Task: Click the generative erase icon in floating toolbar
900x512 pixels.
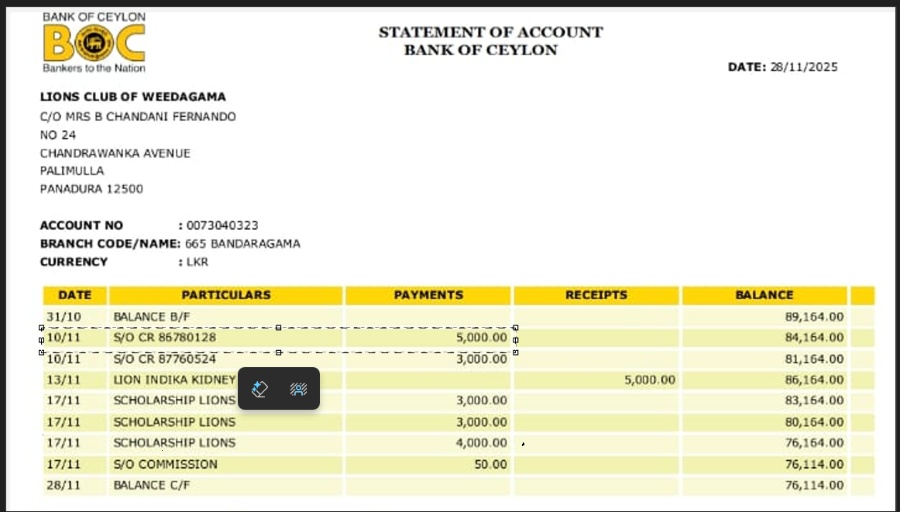Action: pyautogui.click(x=260, y=389)
